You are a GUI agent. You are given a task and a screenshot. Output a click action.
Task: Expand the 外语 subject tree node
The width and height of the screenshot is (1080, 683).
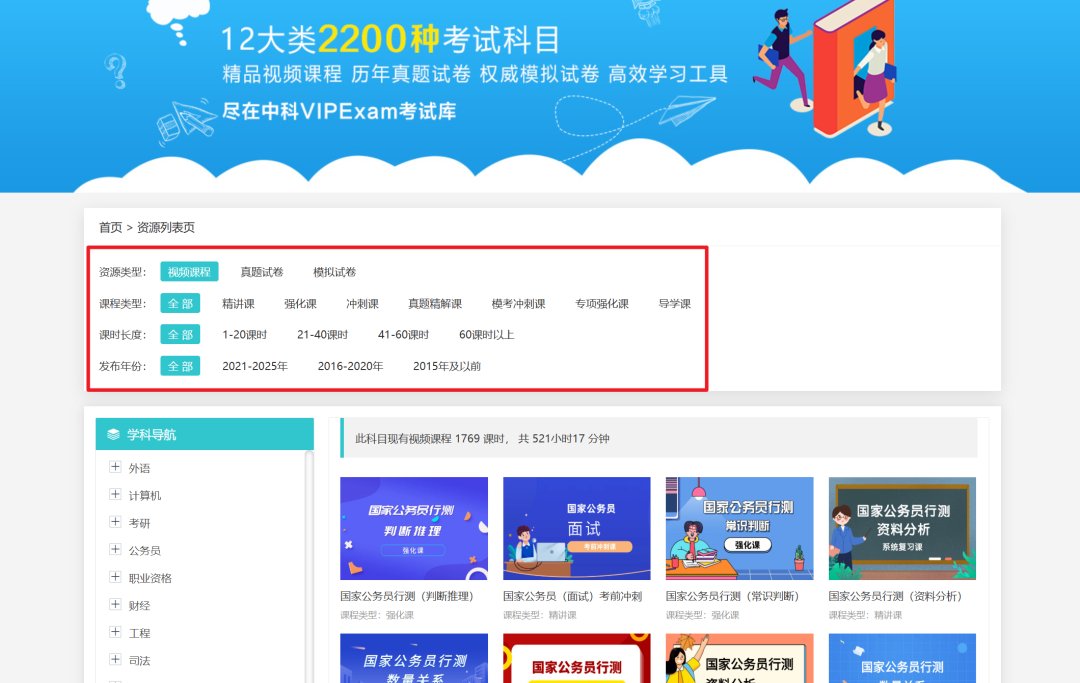tap(115, 467)
